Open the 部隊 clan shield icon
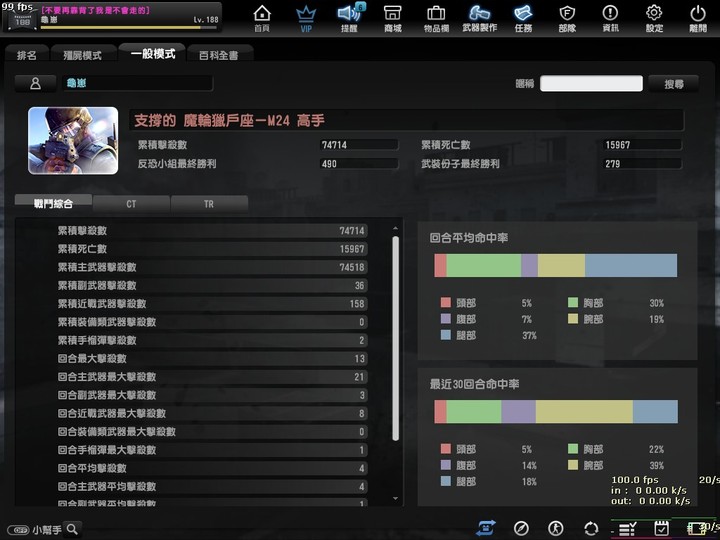 [567, 18]
